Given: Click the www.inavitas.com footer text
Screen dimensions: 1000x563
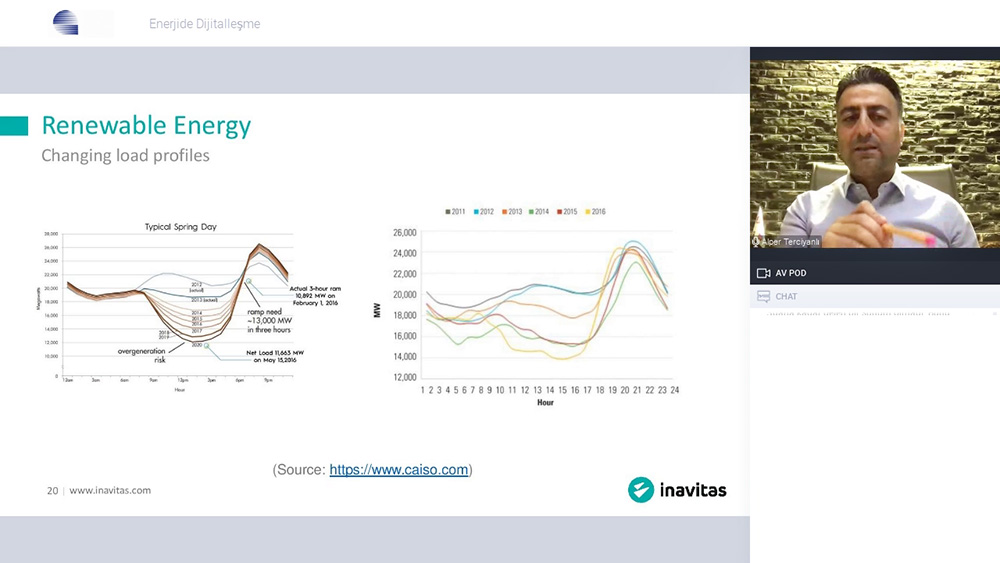Looking at the screenshot, I should (x=110, y=490).
